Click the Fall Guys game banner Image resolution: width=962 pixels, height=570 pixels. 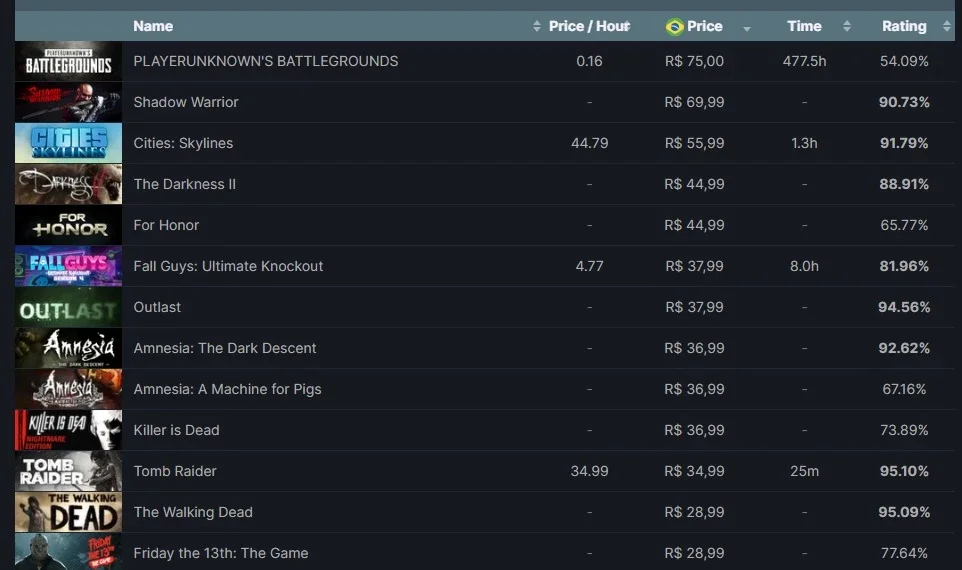(68, 266)
